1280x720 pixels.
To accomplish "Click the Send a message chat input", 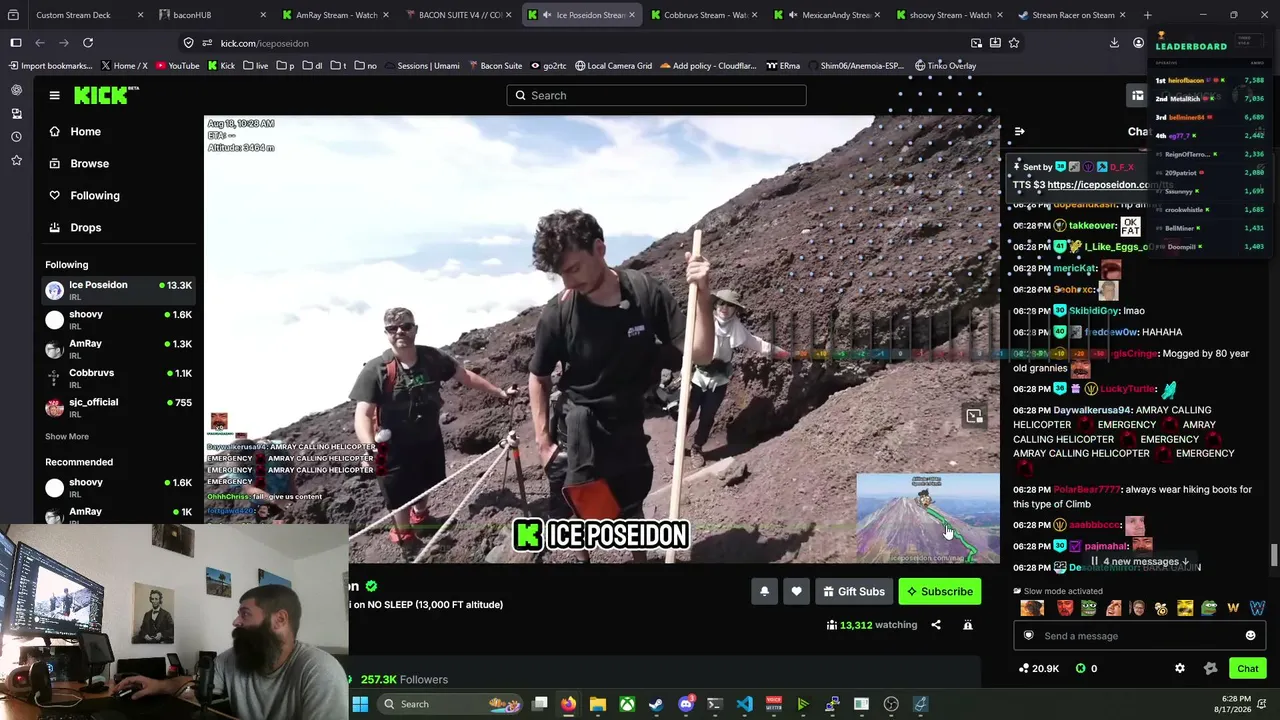I will pos(1140,636).
